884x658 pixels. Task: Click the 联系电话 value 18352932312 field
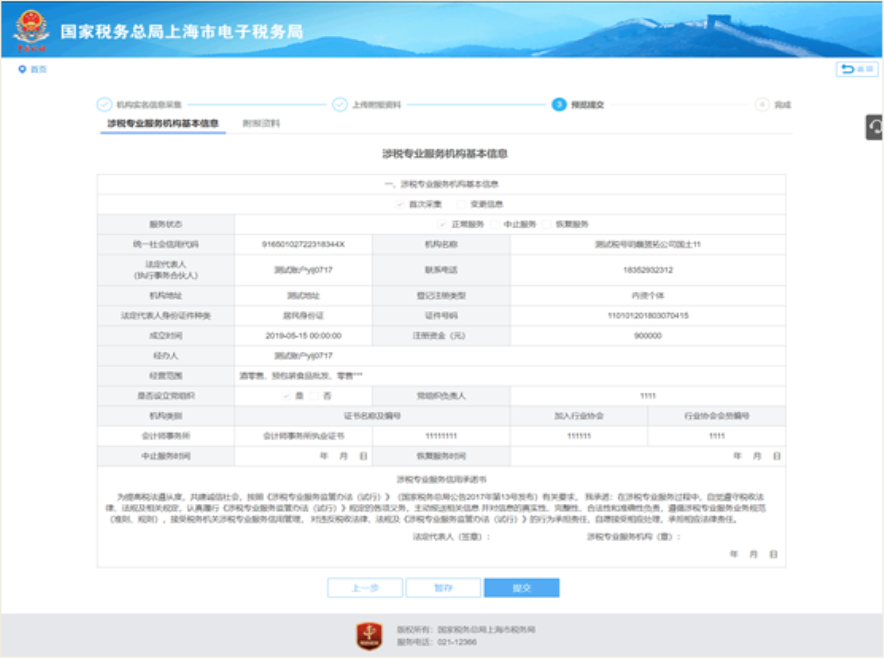[x=647, y=270]
